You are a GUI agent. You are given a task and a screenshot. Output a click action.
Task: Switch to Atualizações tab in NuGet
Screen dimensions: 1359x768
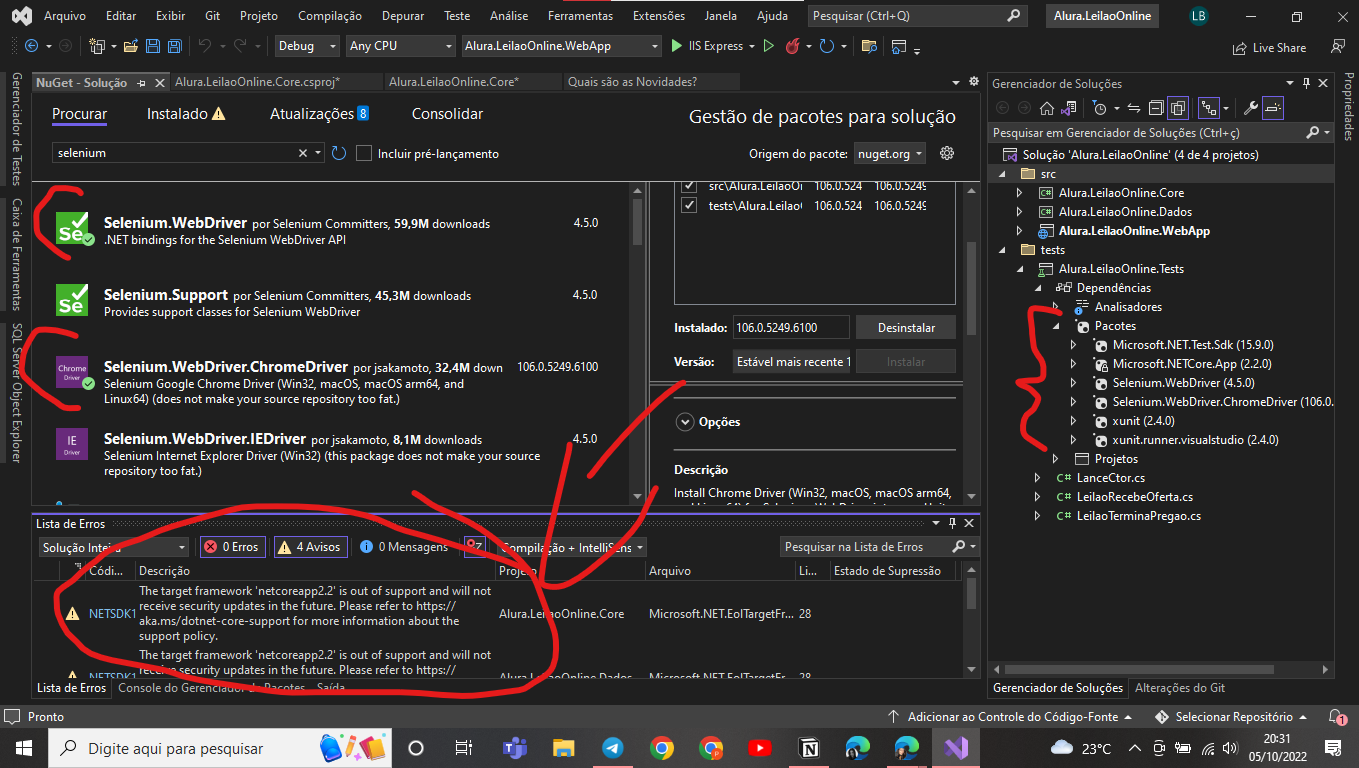[x=319, y=114]
